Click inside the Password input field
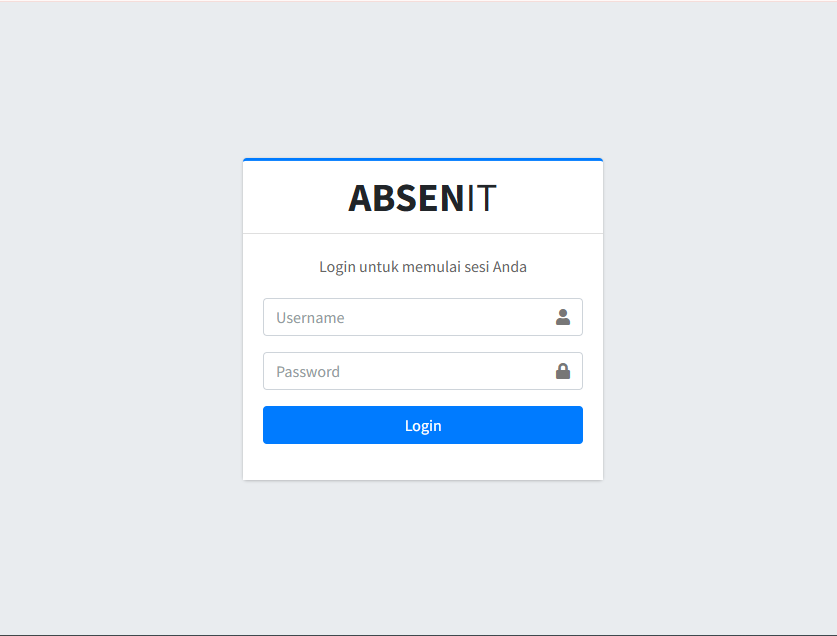 click(x=400, y=370)
